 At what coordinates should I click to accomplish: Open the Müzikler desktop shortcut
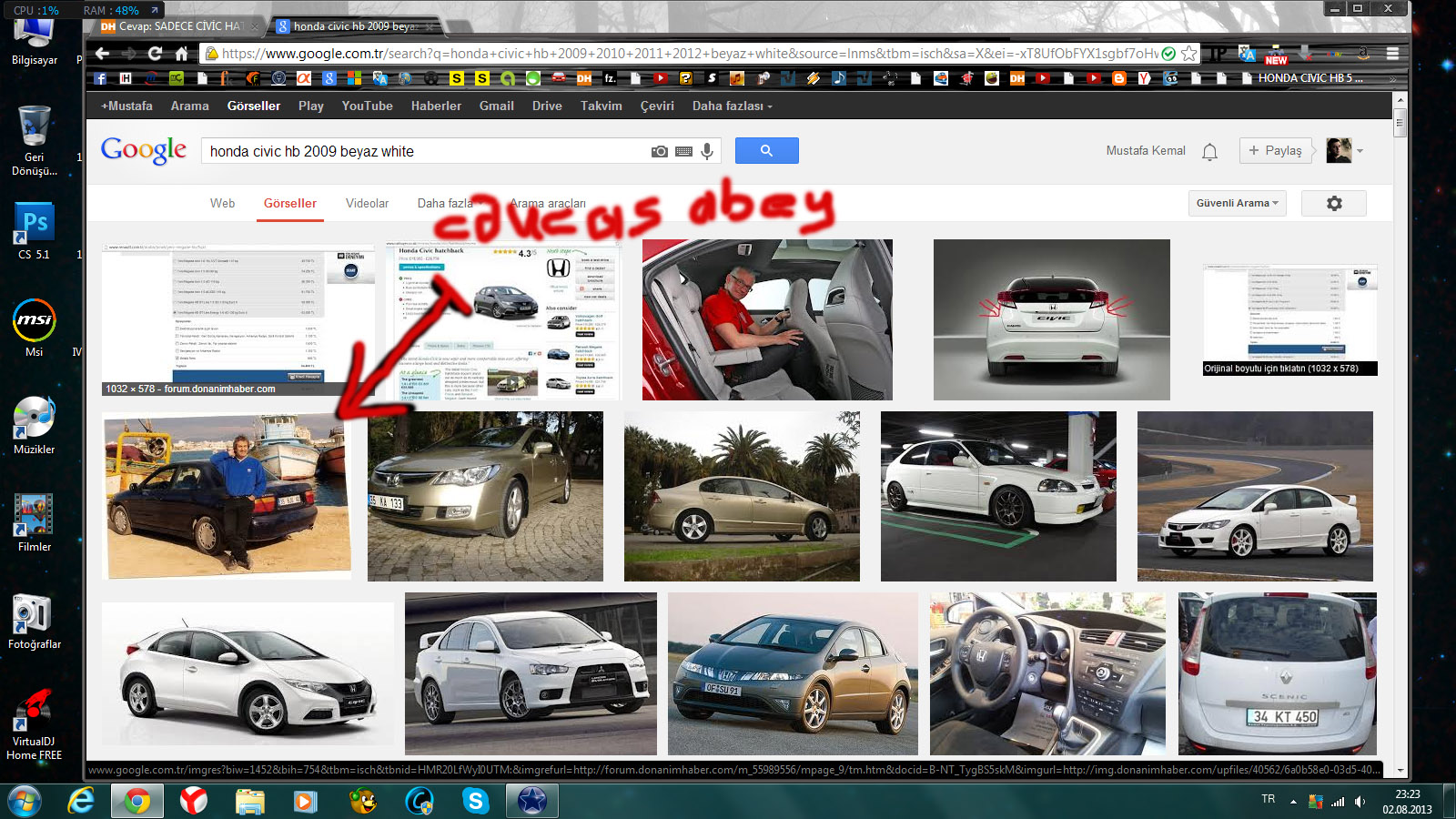coord(34,426)
